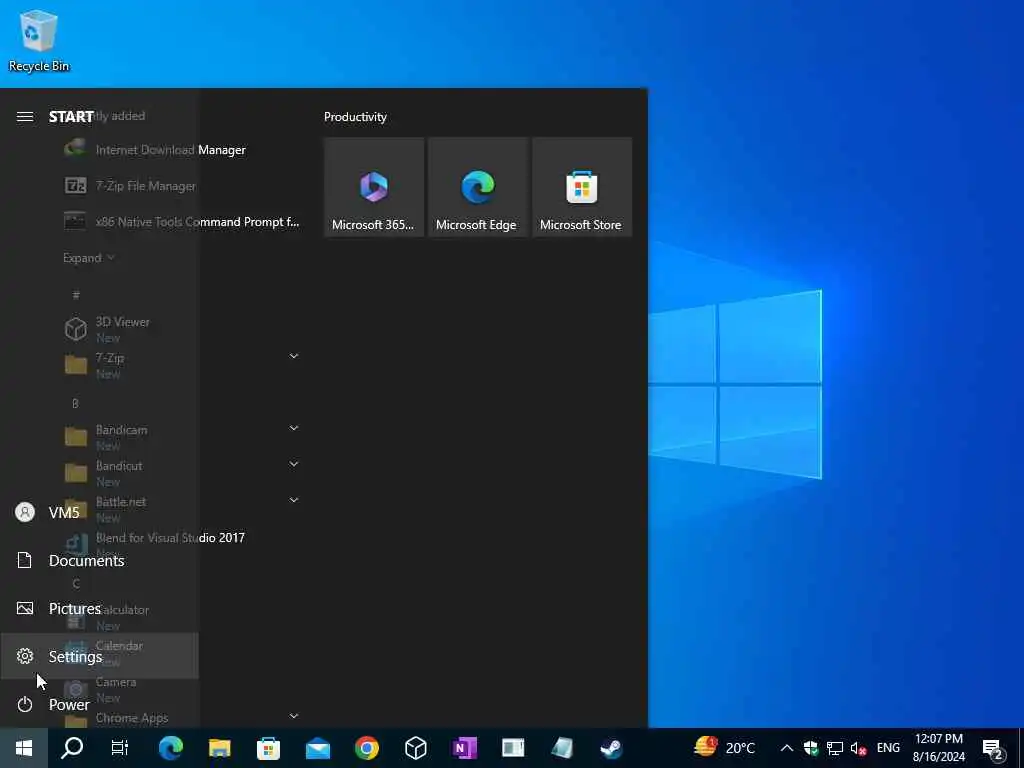Collapse the Start hamburger menu

(25, 116)
